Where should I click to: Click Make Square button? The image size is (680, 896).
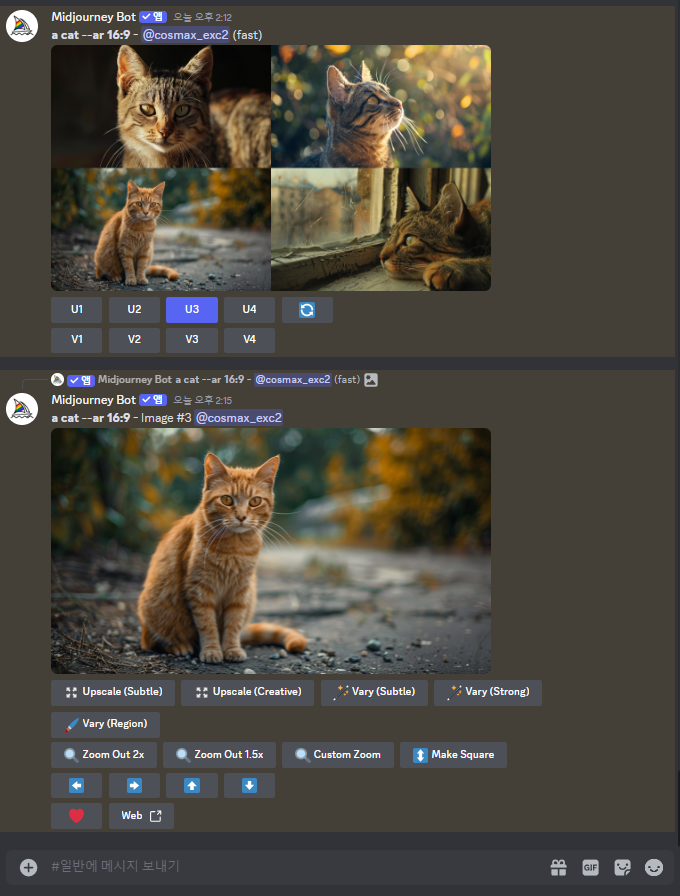point(453,755)
